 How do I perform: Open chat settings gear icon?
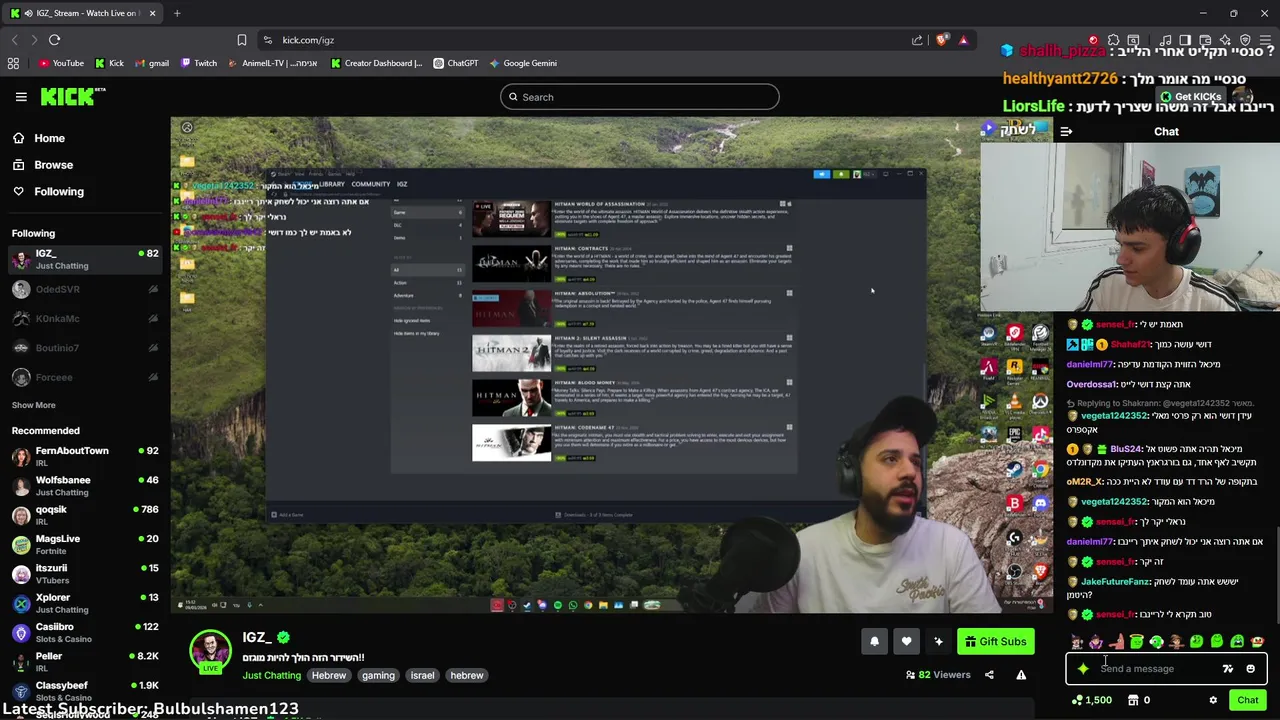click(1213, 700)
